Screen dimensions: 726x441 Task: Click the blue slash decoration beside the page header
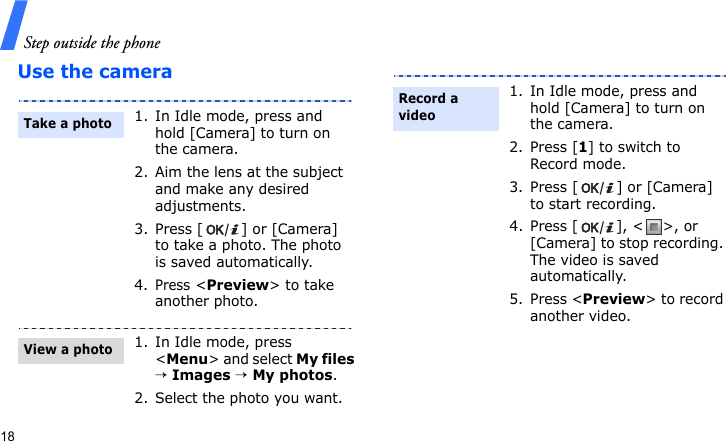12,27
